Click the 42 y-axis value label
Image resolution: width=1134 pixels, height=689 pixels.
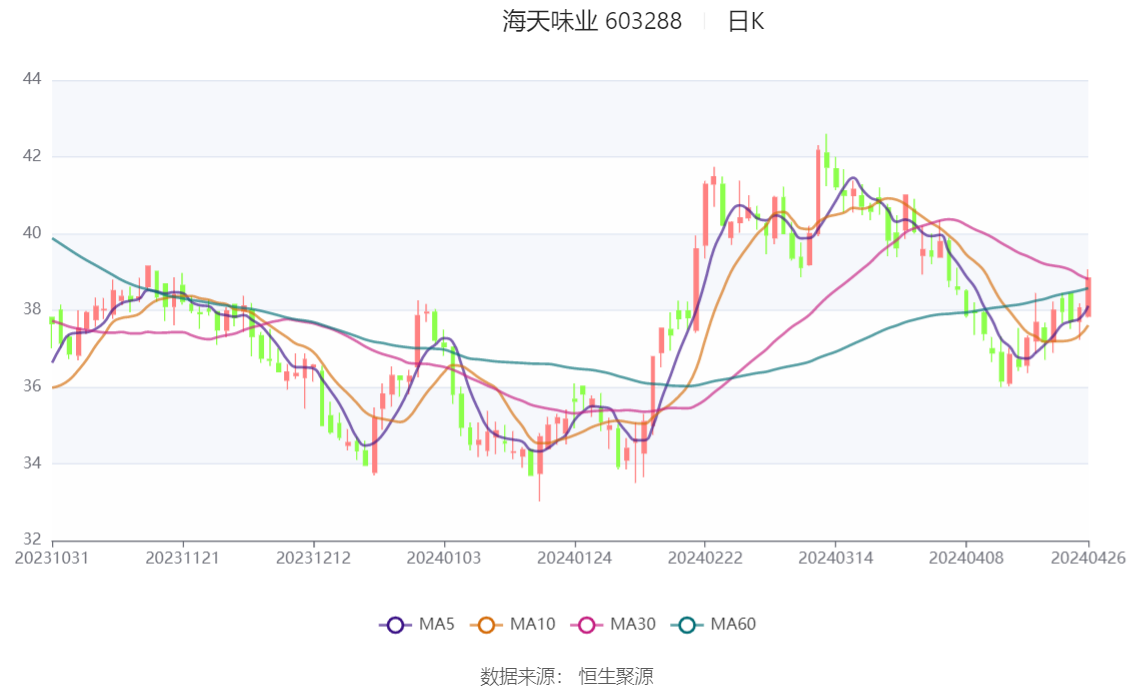[32, 156]
